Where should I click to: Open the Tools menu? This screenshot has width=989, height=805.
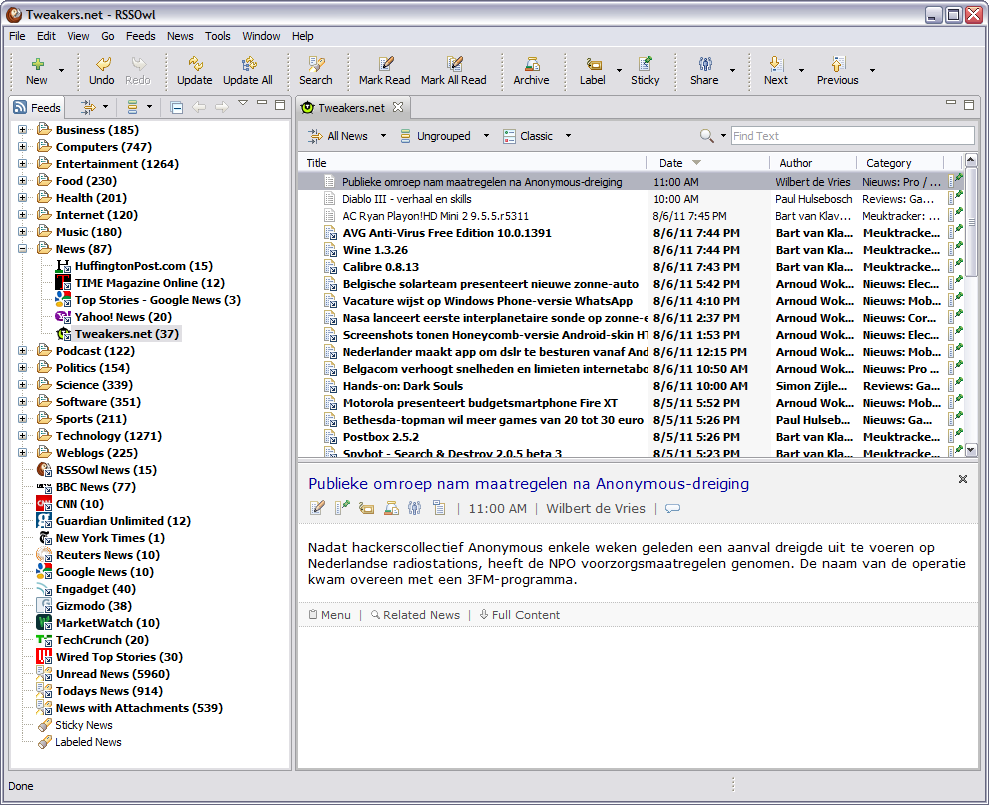[x=218, y=36]
